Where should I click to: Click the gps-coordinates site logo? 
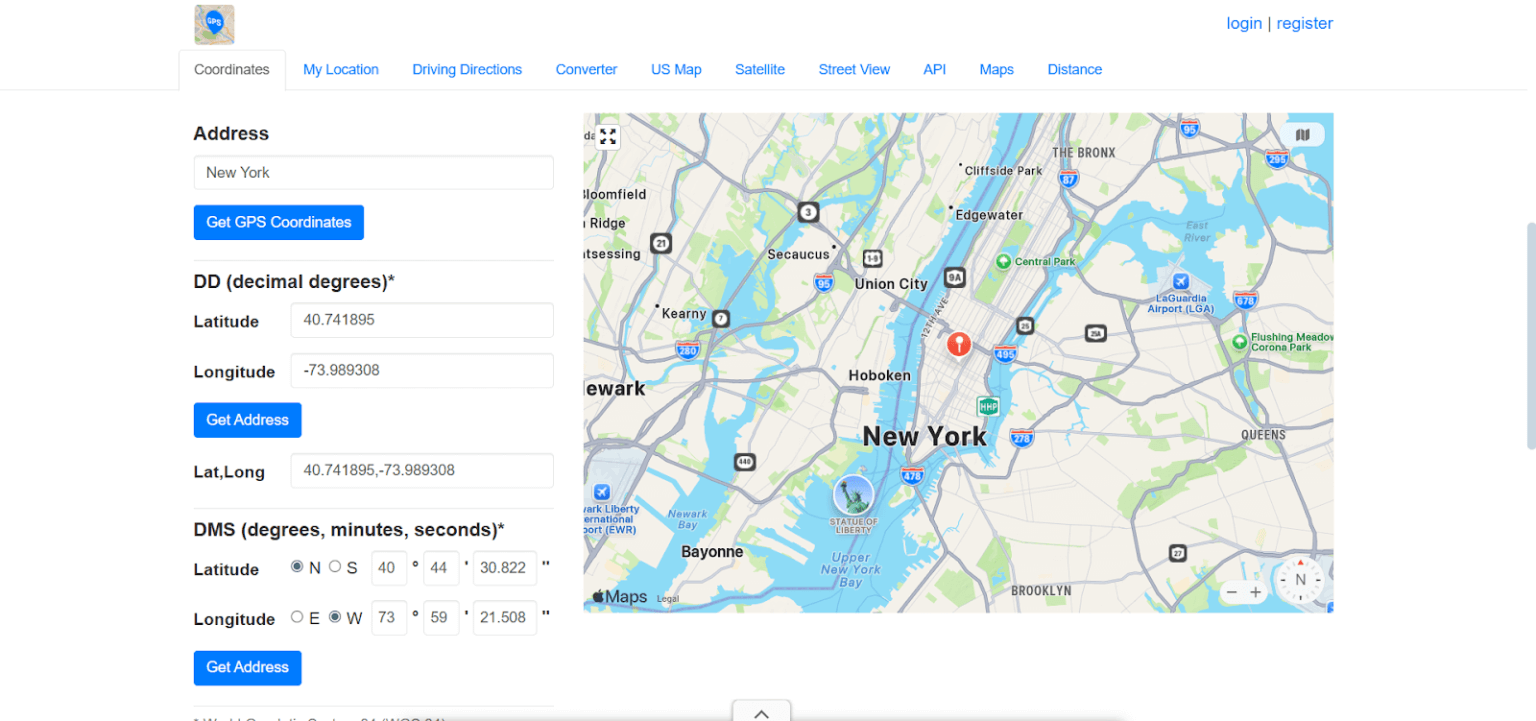click(x=213, y=23)
